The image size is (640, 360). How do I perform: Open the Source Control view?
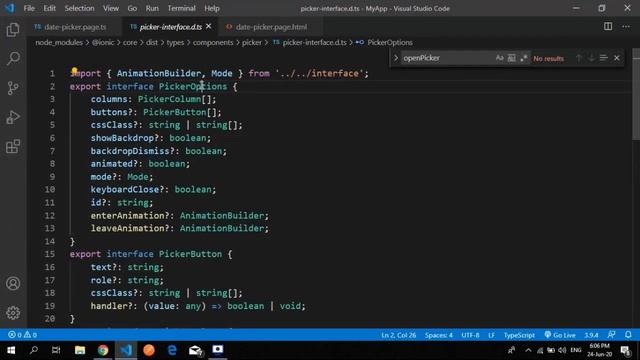[x=13, y=88]
